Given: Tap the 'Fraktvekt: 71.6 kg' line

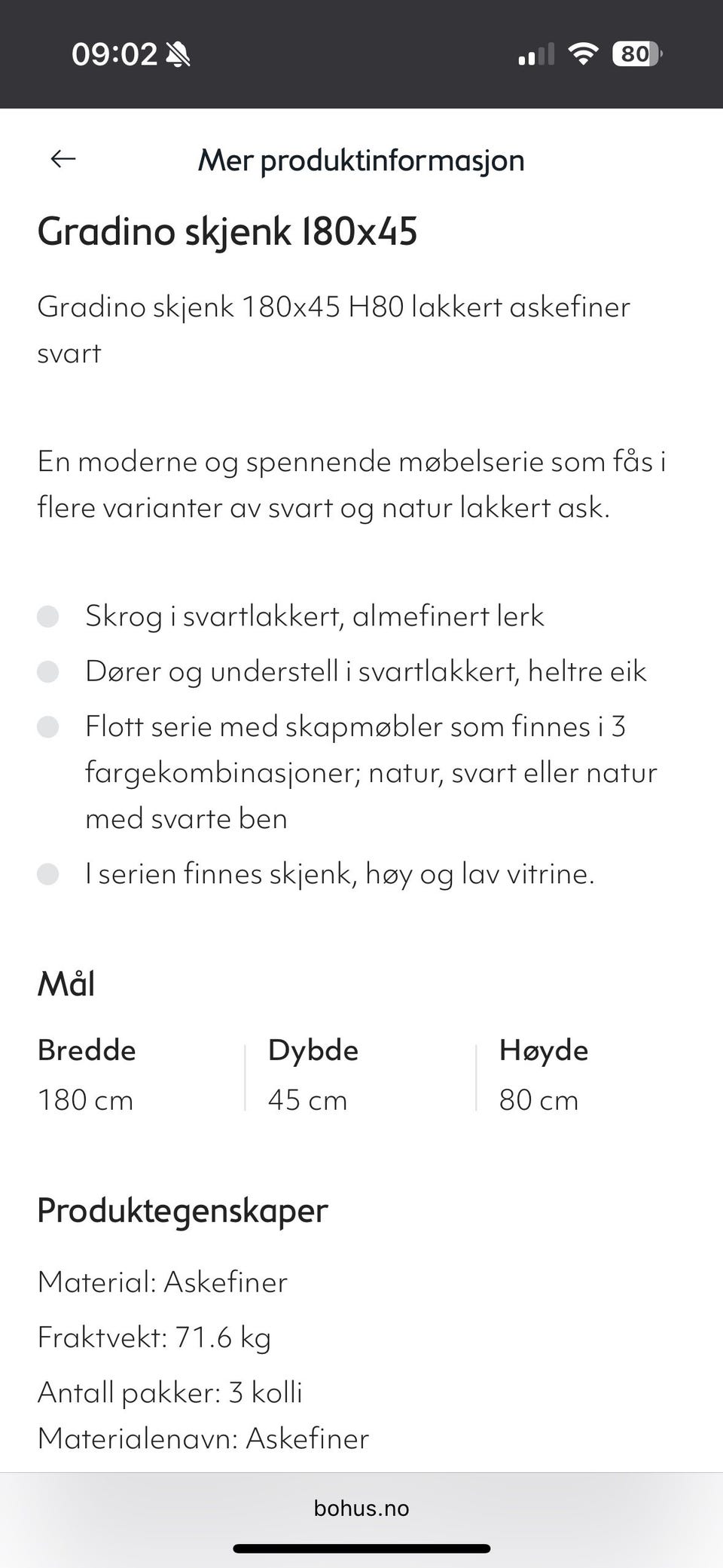Looking at the screenshot, I should point(154,1337).
